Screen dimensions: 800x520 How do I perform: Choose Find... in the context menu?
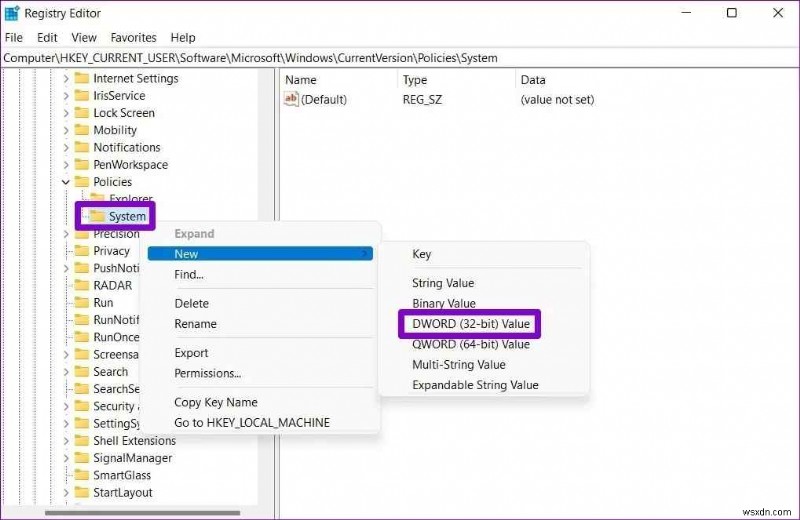pyautogui.click(x=189, y=275)
